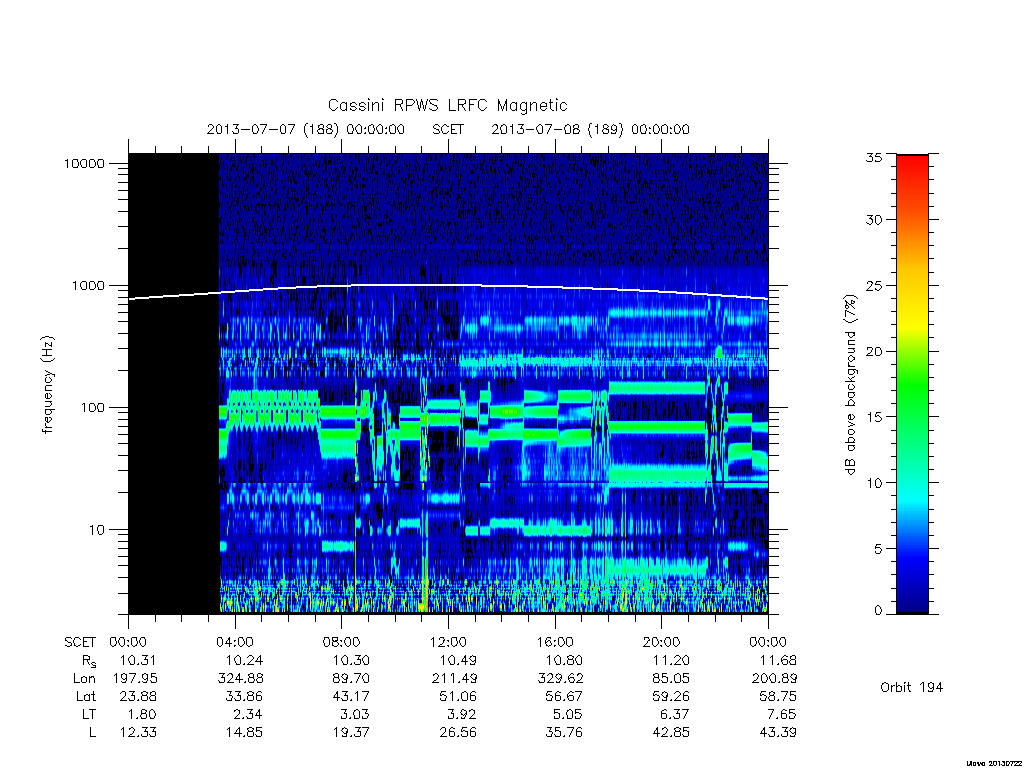Click the latitude value 59.26
This screenshot has width=1024, height=768.
click(x=671, y=697)
